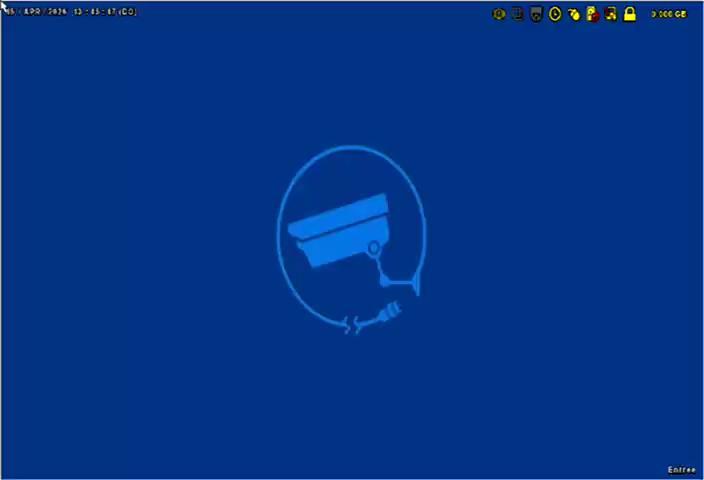Click the yellow clock schedule icon

click(555, 14)
